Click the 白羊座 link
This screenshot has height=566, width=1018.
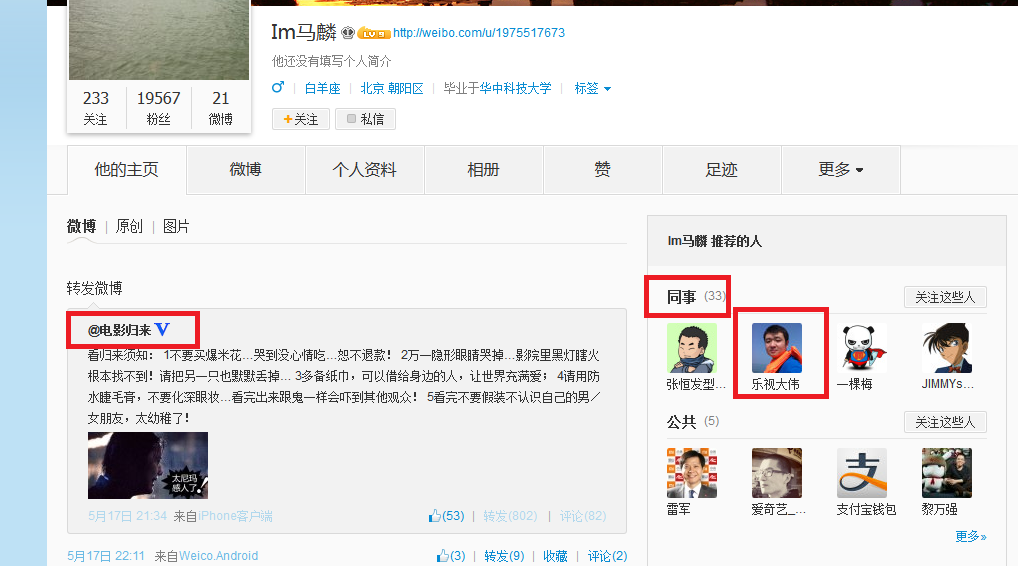click(x=323, y=88)
